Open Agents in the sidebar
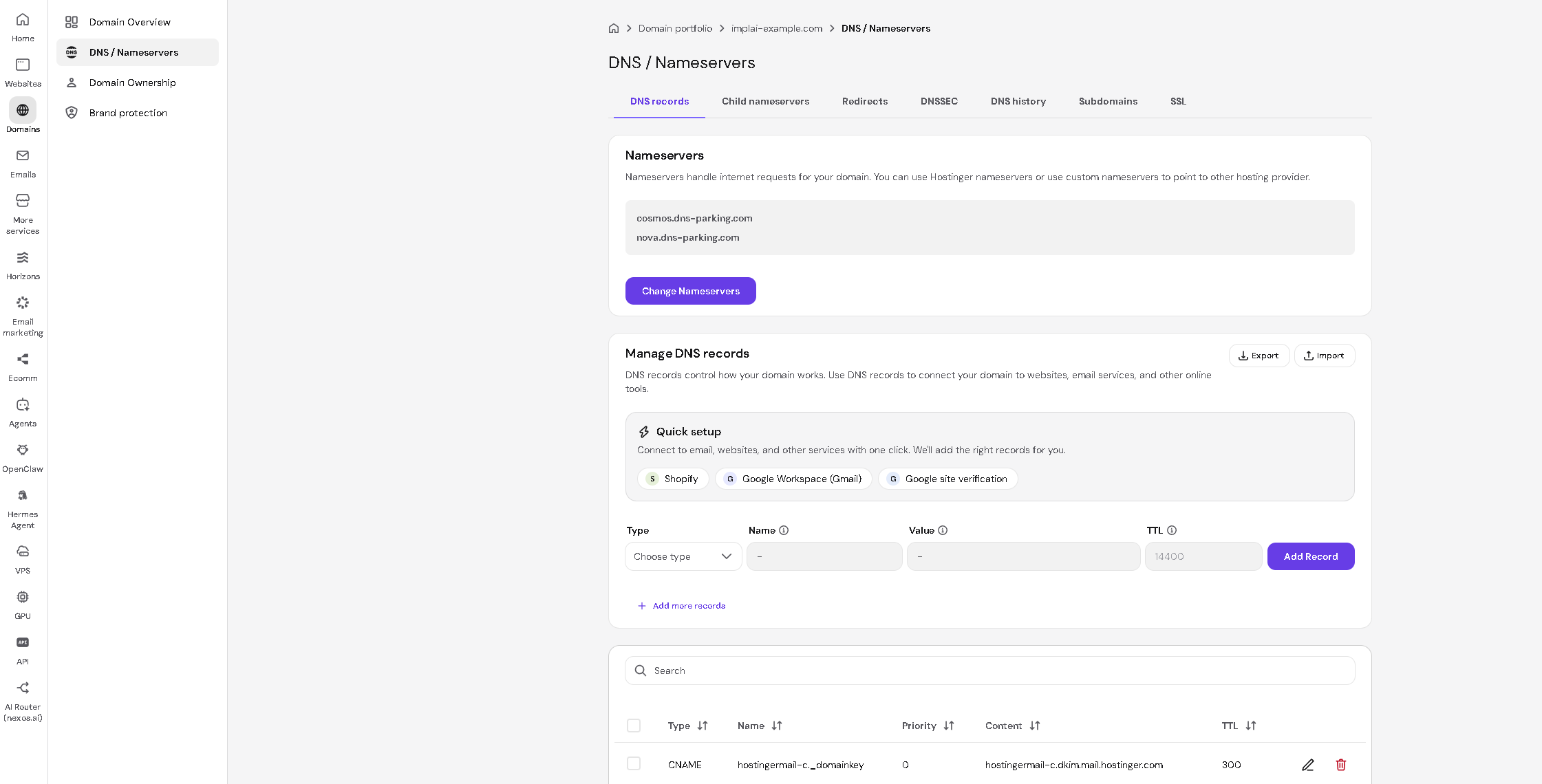The width and height of the screenshot is (1542, 784). 23,413
